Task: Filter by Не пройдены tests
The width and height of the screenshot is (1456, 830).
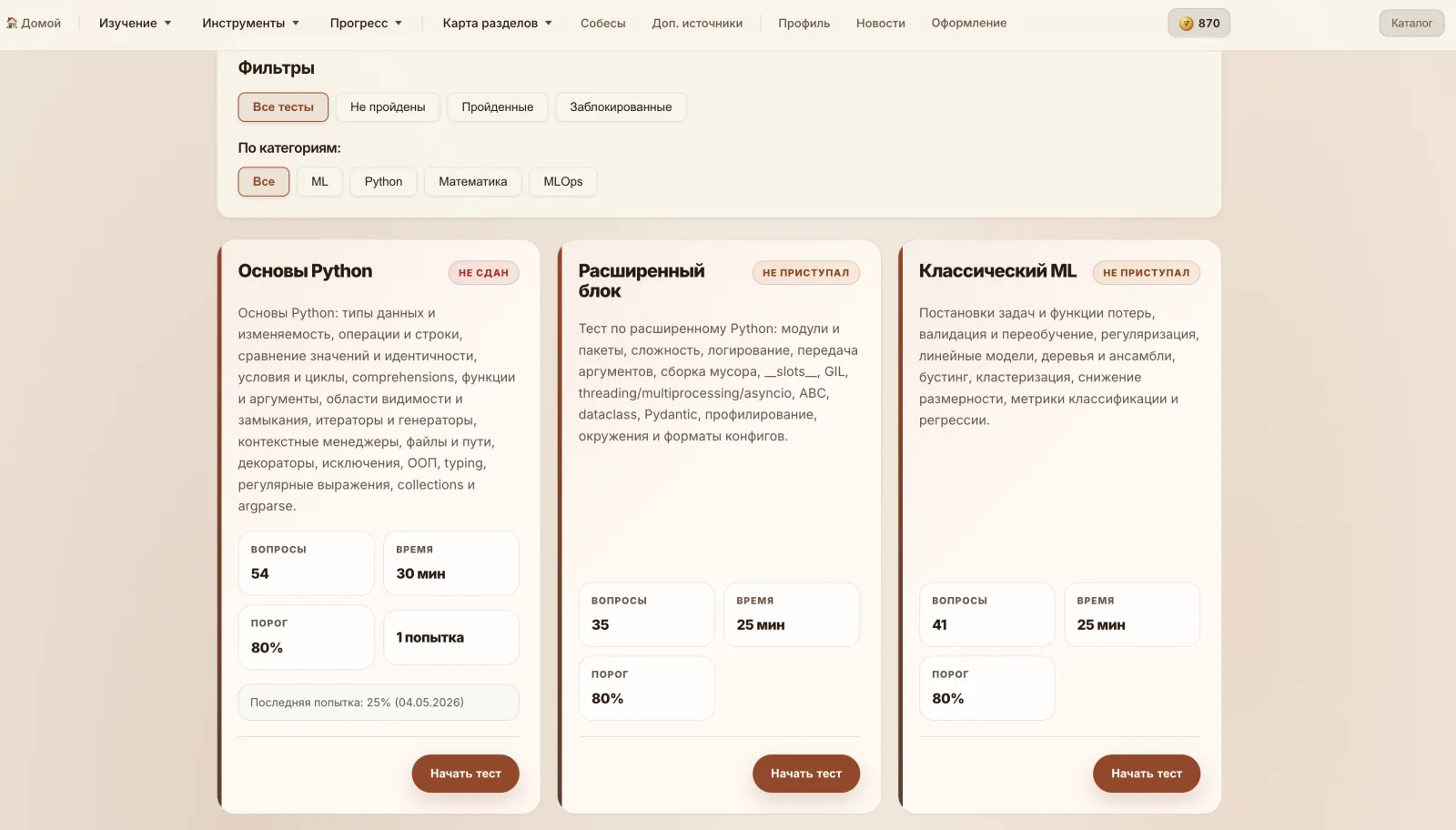Action: (388, 106)
